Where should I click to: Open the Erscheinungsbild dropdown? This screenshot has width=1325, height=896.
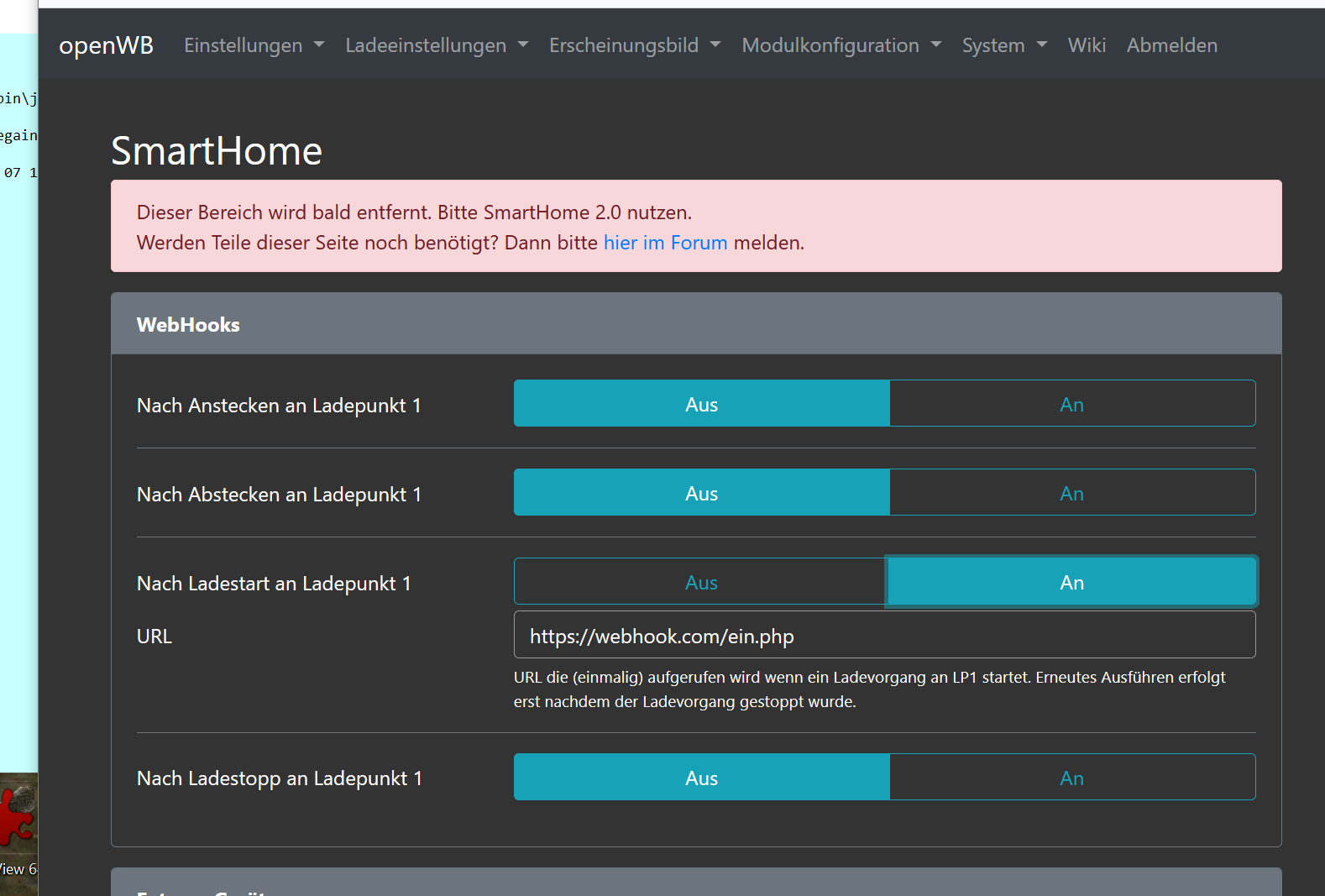click(635, 45)
